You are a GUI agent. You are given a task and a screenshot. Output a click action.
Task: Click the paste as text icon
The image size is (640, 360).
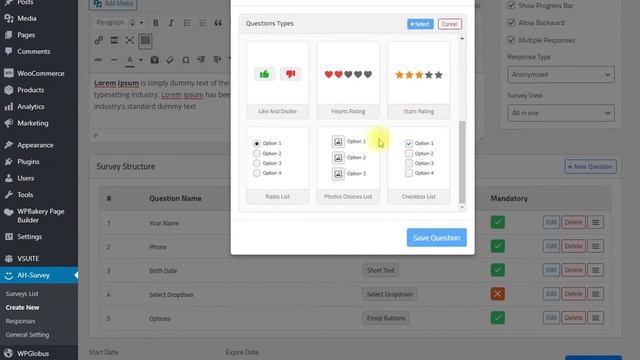click(x=154, y=60)
